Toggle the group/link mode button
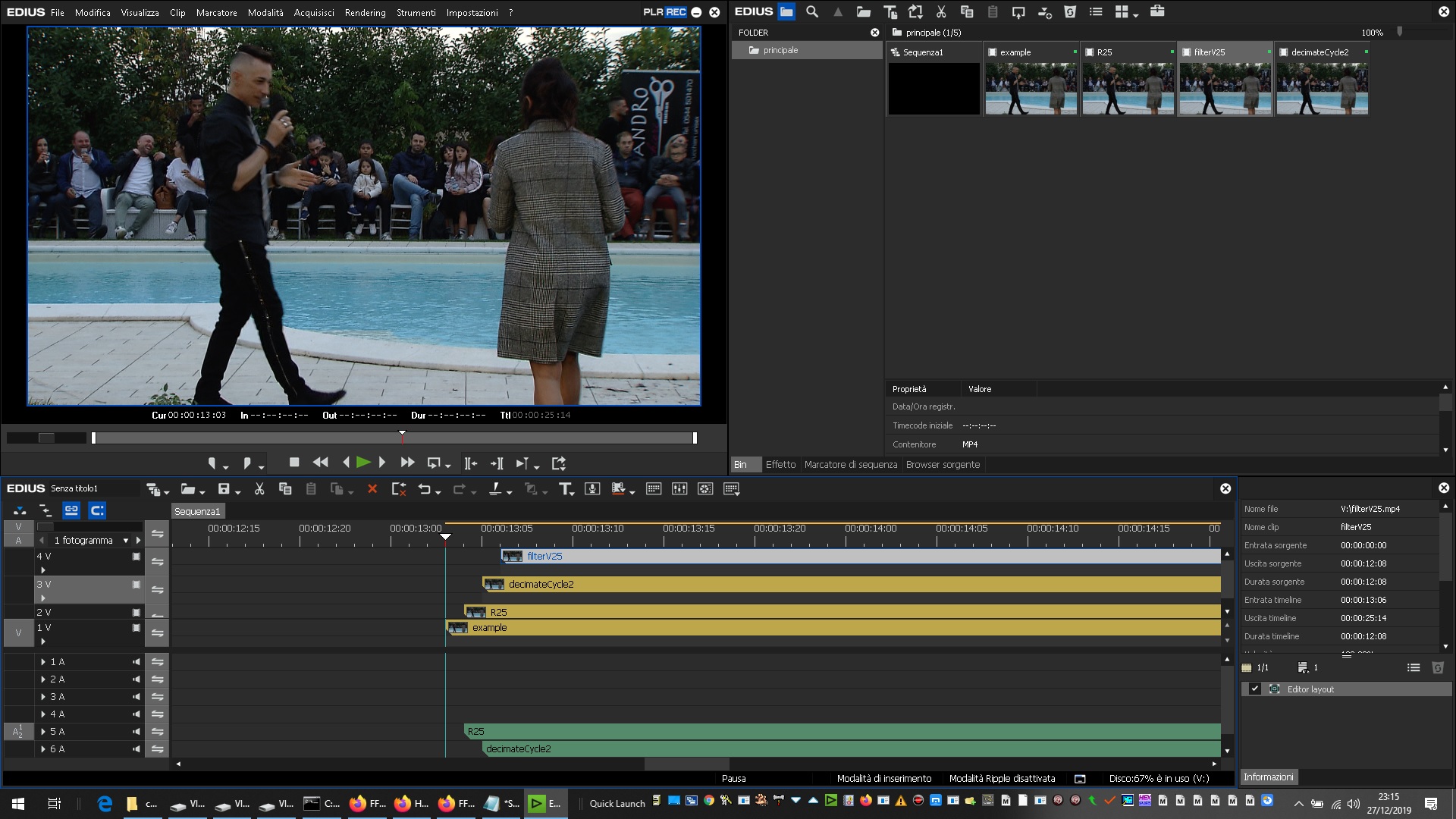1456x819 pixels. [x=71, y=510]
